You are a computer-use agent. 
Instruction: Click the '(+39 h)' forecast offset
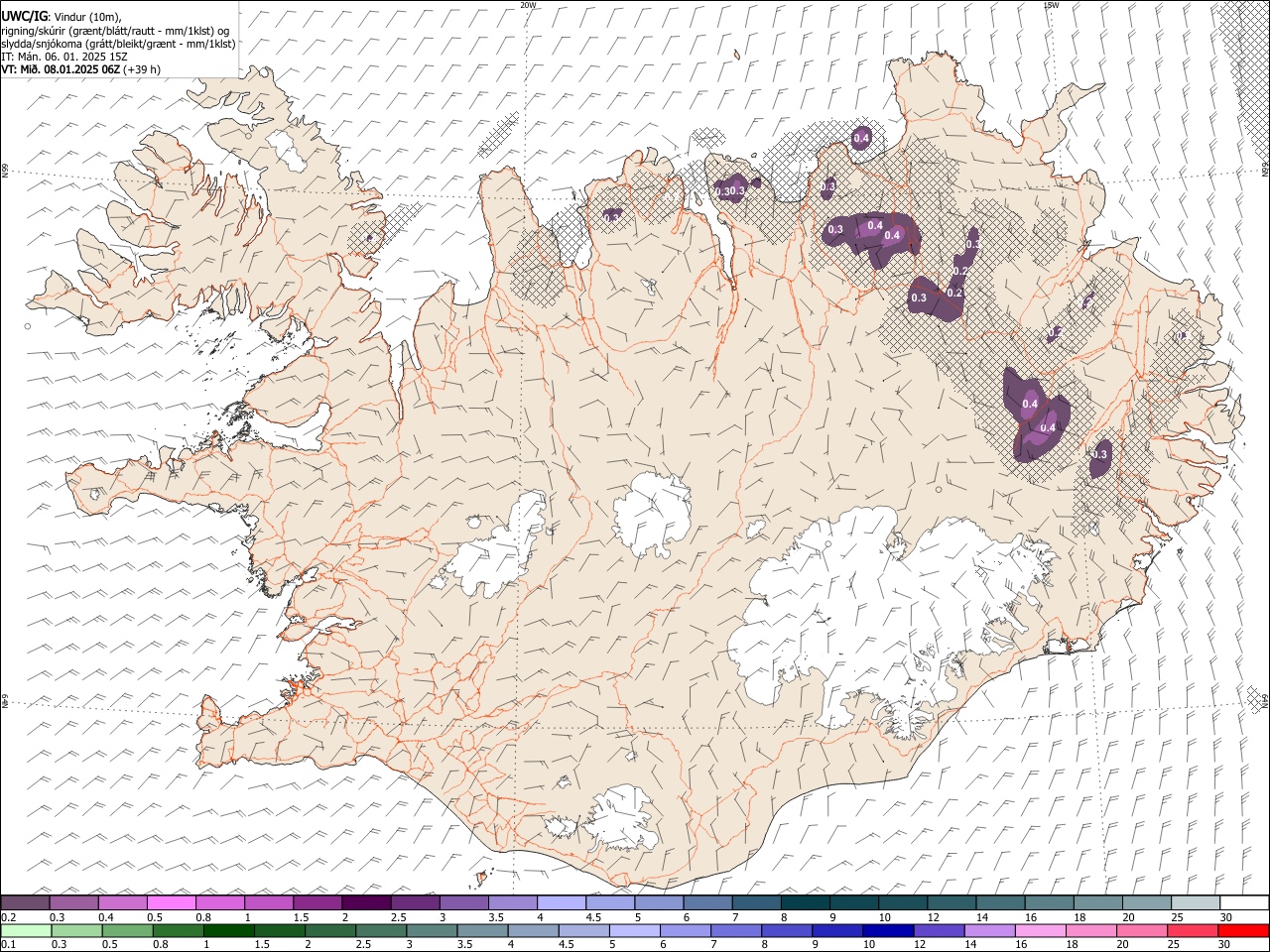142,69
